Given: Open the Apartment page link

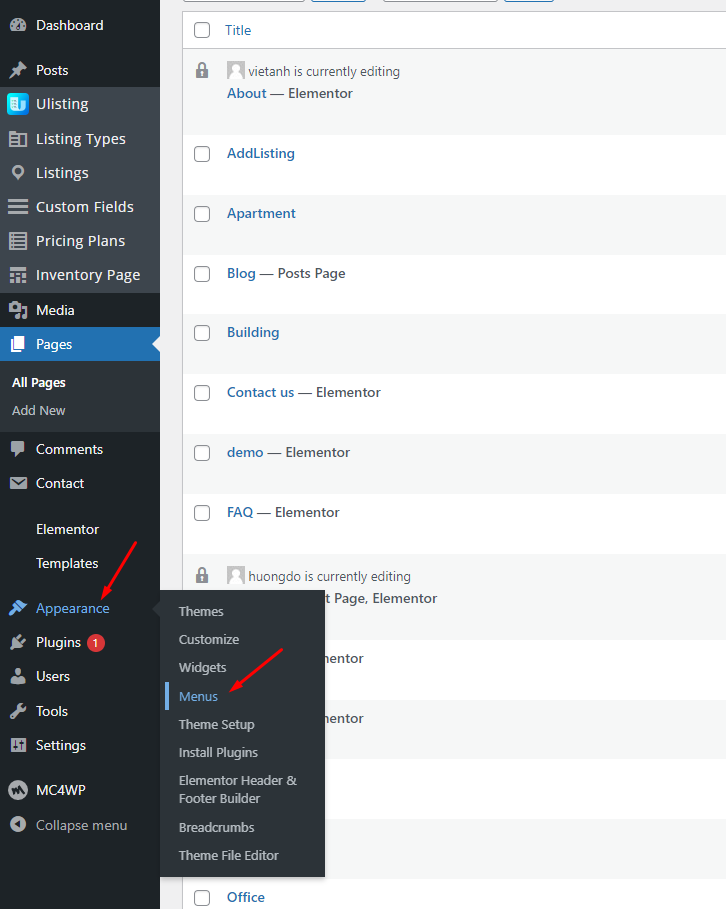Looking at the screenshot, I should click(261, 213).
